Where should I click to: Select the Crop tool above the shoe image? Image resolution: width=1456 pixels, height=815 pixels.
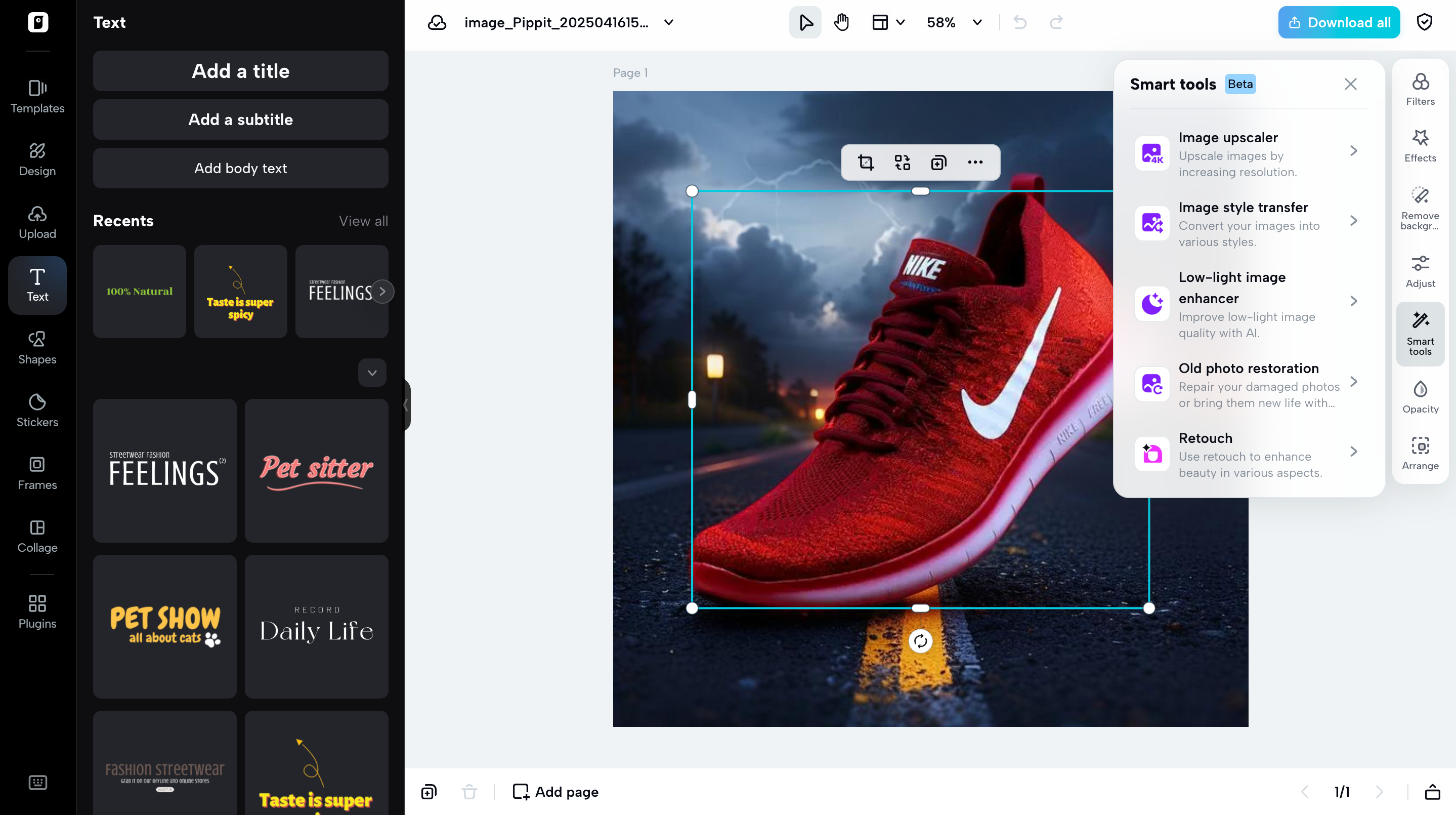pyautogui.click(x=865, y=162)
